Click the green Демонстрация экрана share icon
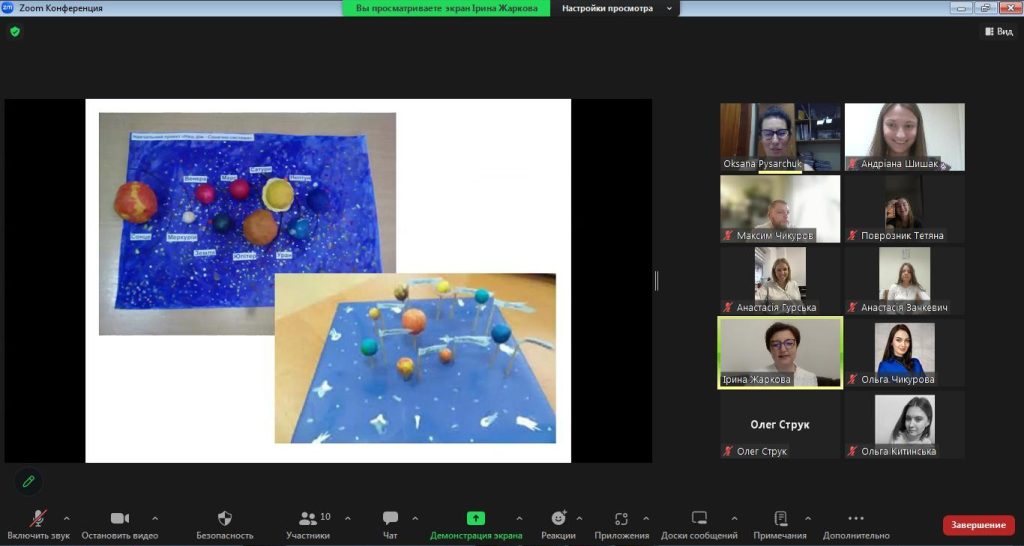This screenshot has height=546, width=1024. tap(476, 518)
